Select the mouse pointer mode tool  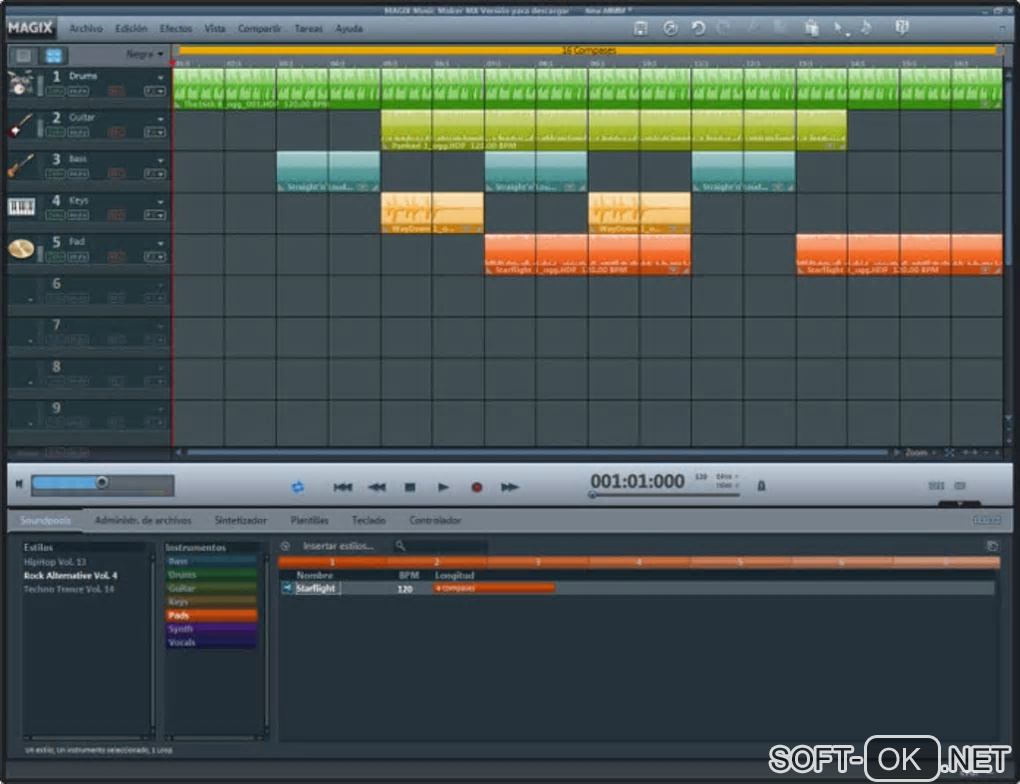[839, 28]
